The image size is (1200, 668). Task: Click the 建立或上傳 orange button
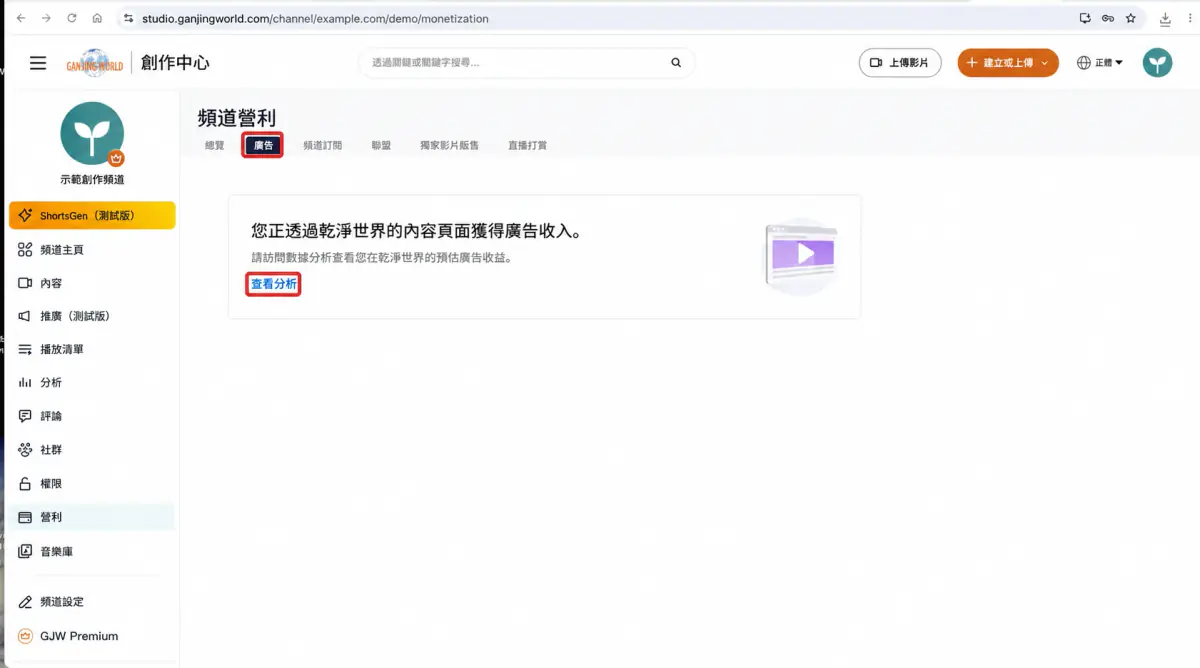(x=1008, y=63)
